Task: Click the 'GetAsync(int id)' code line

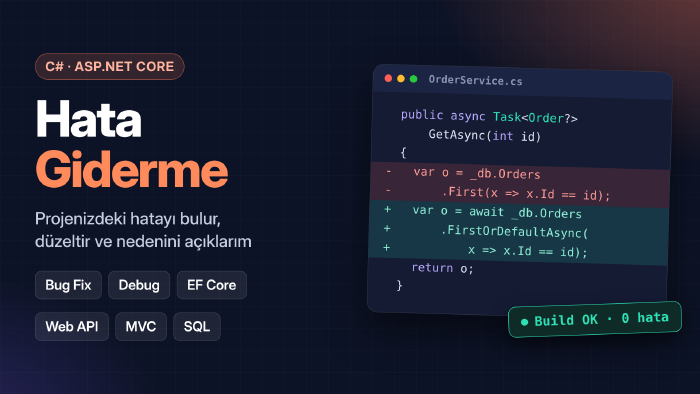Action: (x=485, y=135)
